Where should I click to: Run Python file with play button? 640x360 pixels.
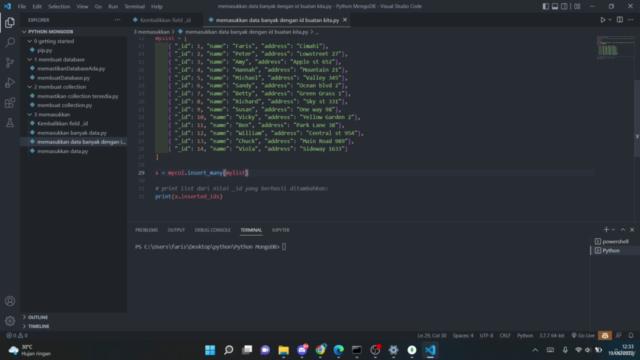pos(602,20)
